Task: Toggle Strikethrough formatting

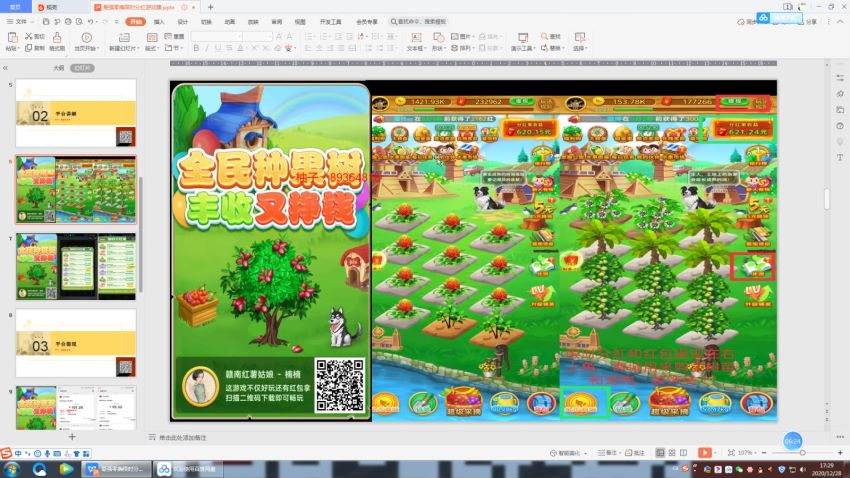Action: pyautogui.click(x=229, y=48)
